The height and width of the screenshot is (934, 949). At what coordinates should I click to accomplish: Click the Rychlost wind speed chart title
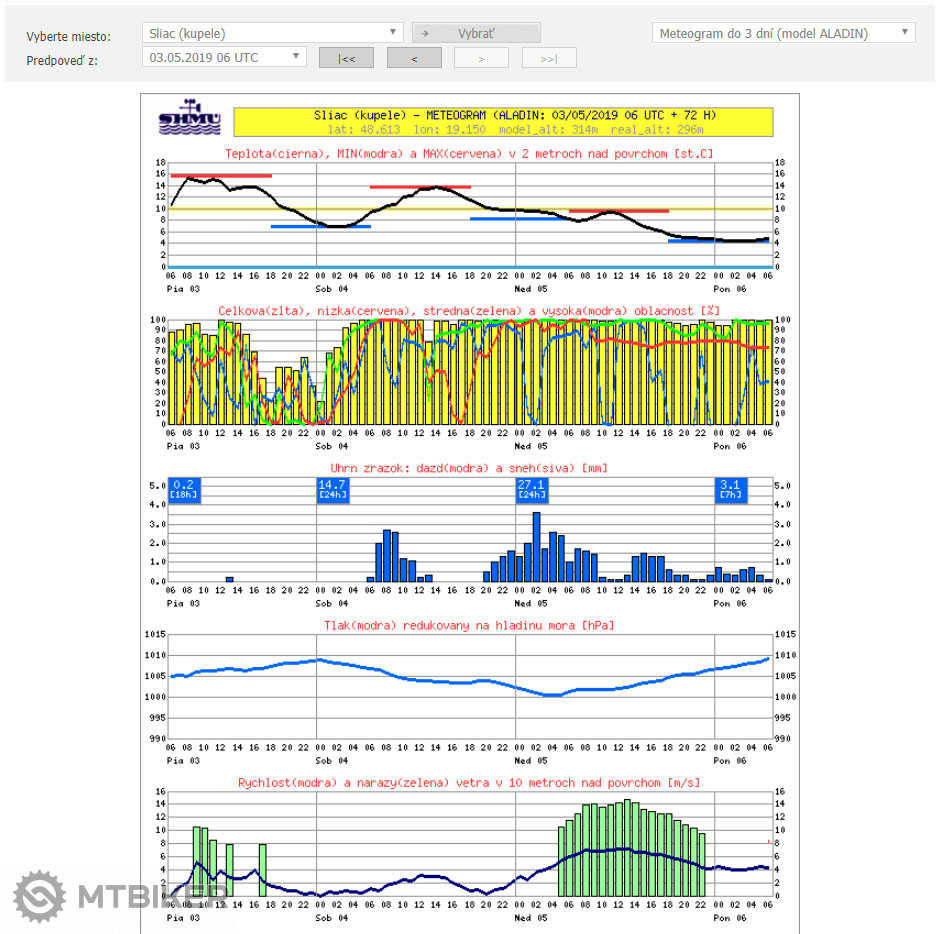pos(468,782)
